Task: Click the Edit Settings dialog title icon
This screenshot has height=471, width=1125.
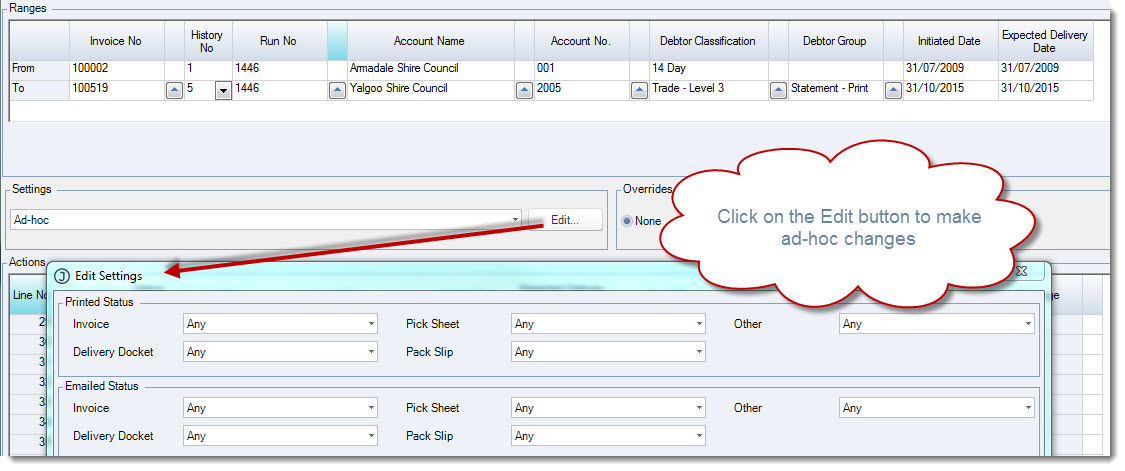Action: (62, 276)
